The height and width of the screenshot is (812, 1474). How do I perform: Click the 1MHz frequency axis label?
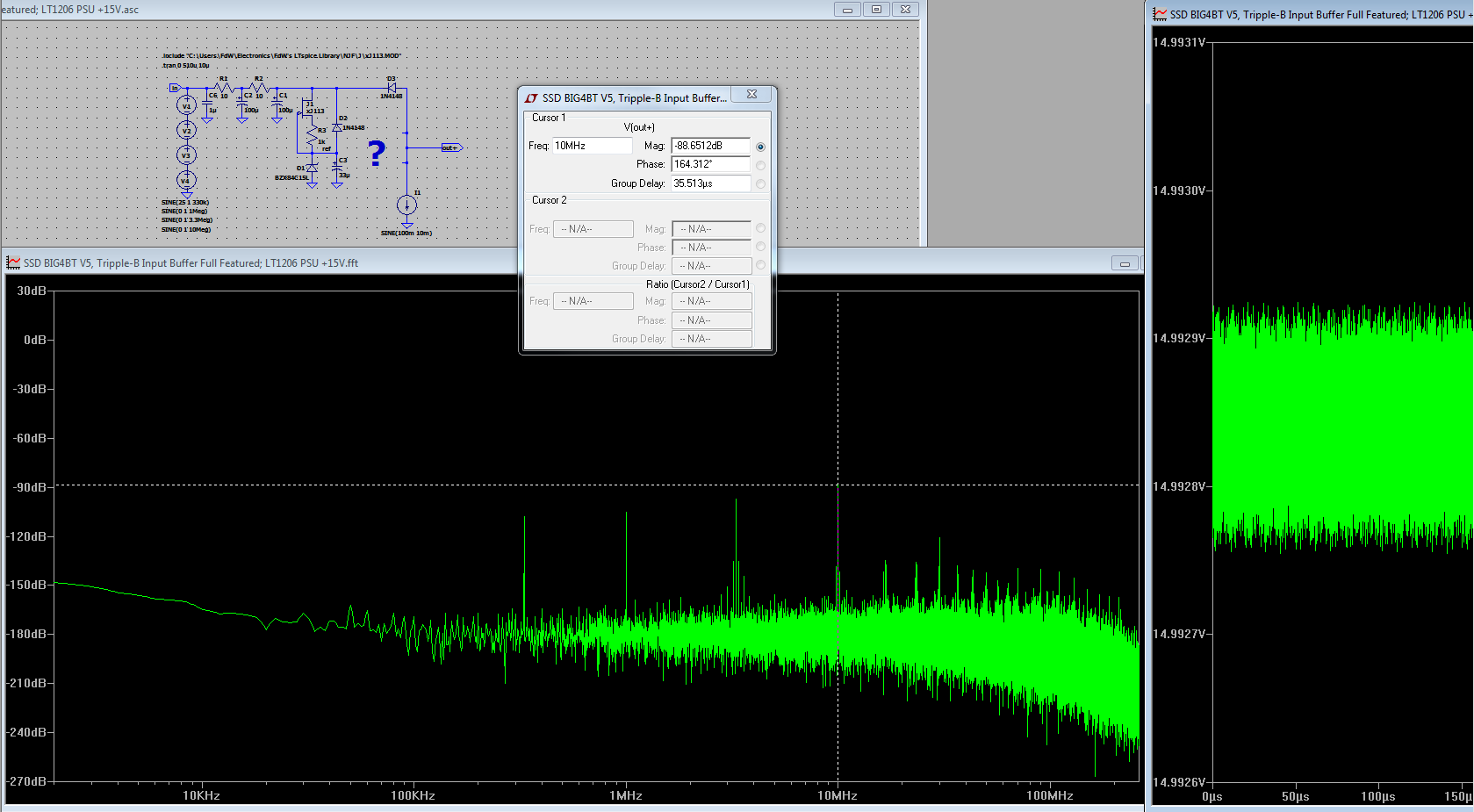coord(626,795)
